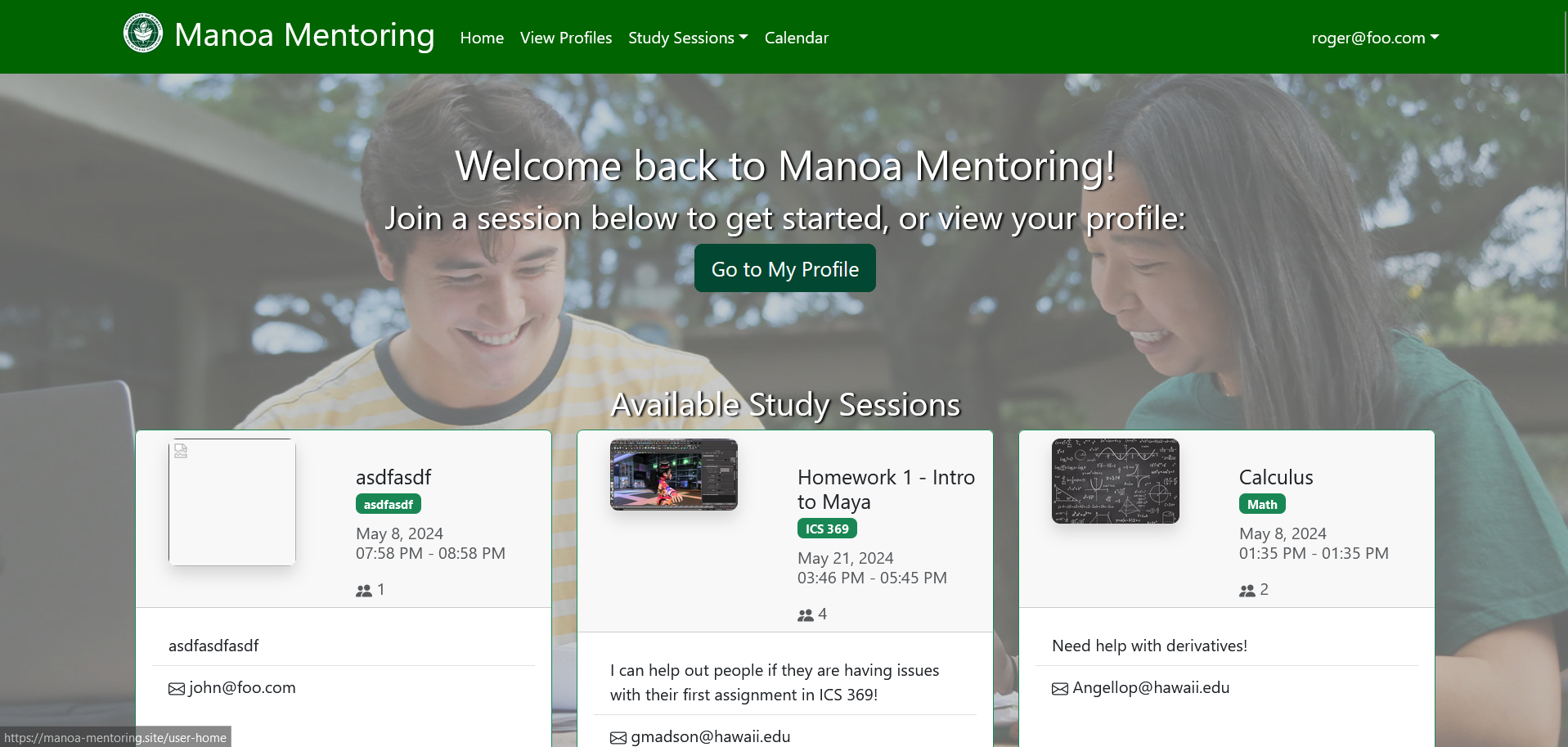Open the Home nav item
Screen dimensions: 1568x747
[482, 38]
